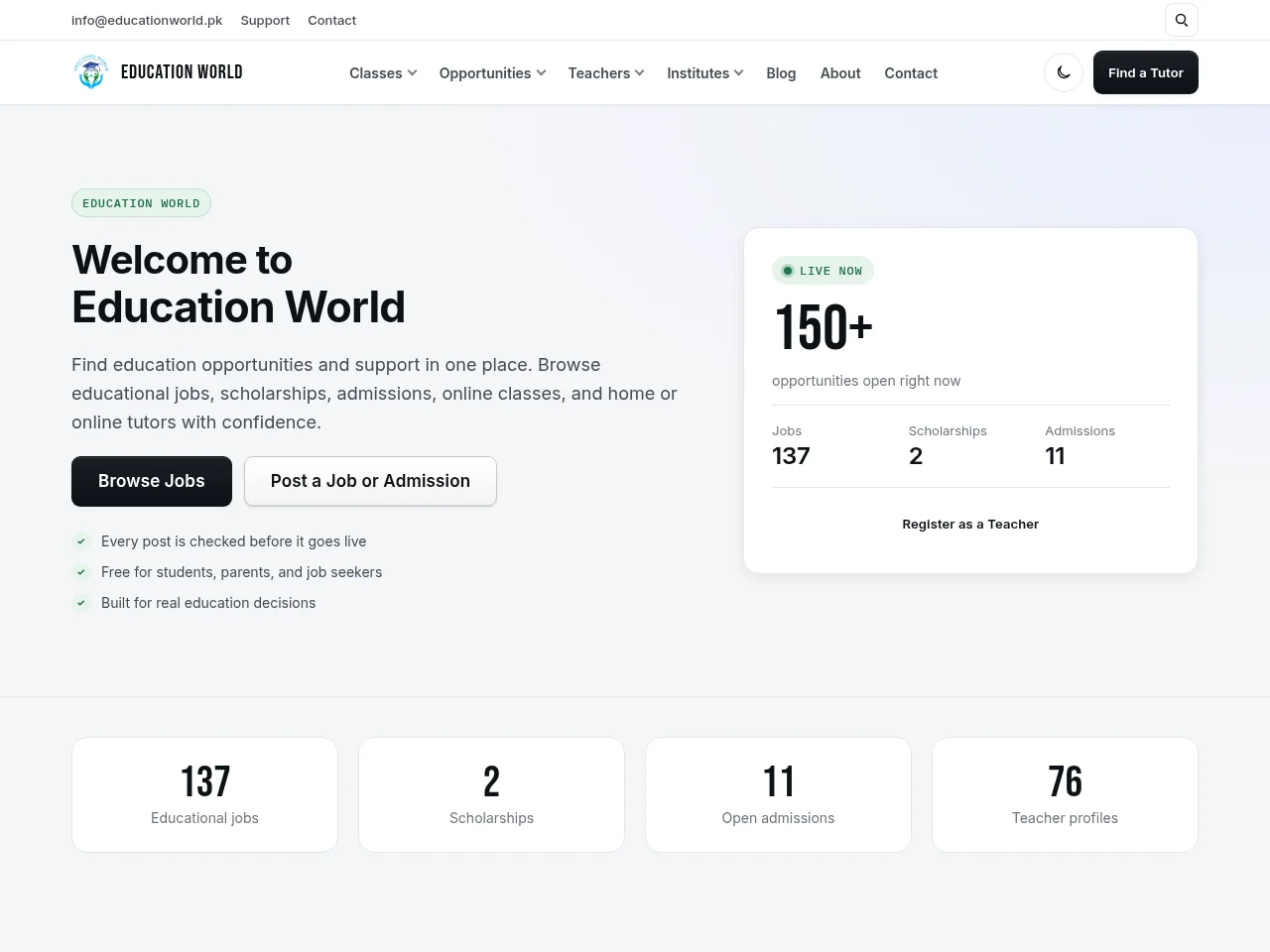
Task: Click the Education World brand name text
Action: coord(182,72)
